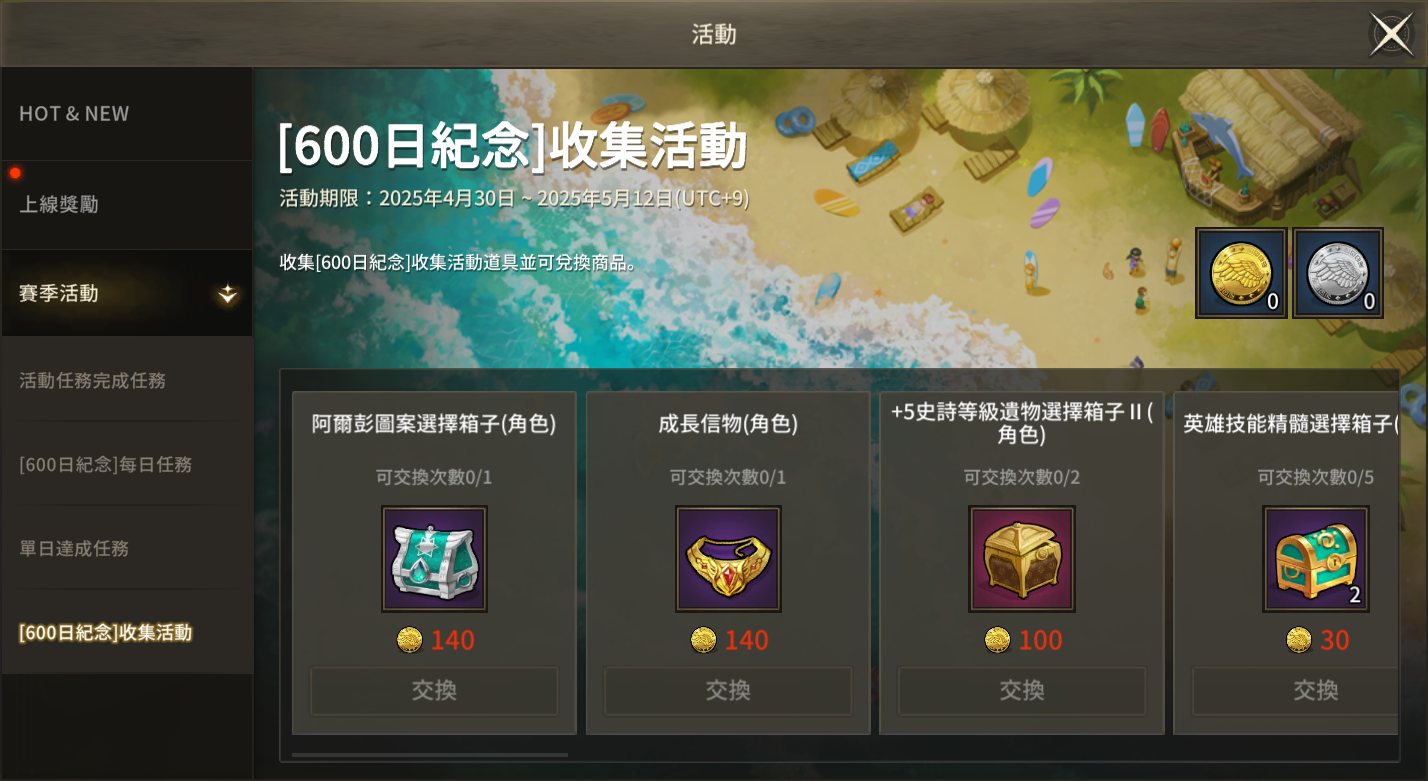Click the horizontal scrollbar under item list
Viewport: 1428px width, 781px height.
[430, 755]
